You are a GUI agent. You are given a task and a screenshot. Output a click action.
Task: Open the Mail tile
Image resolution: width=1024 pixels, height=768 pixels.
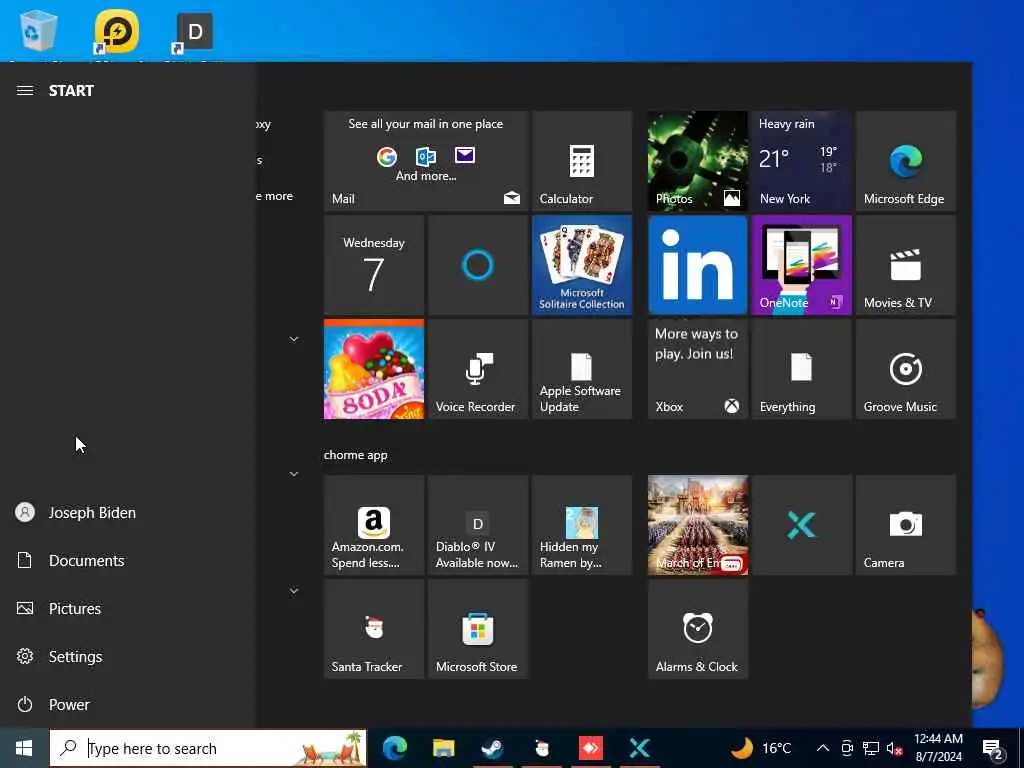(425, 161)
